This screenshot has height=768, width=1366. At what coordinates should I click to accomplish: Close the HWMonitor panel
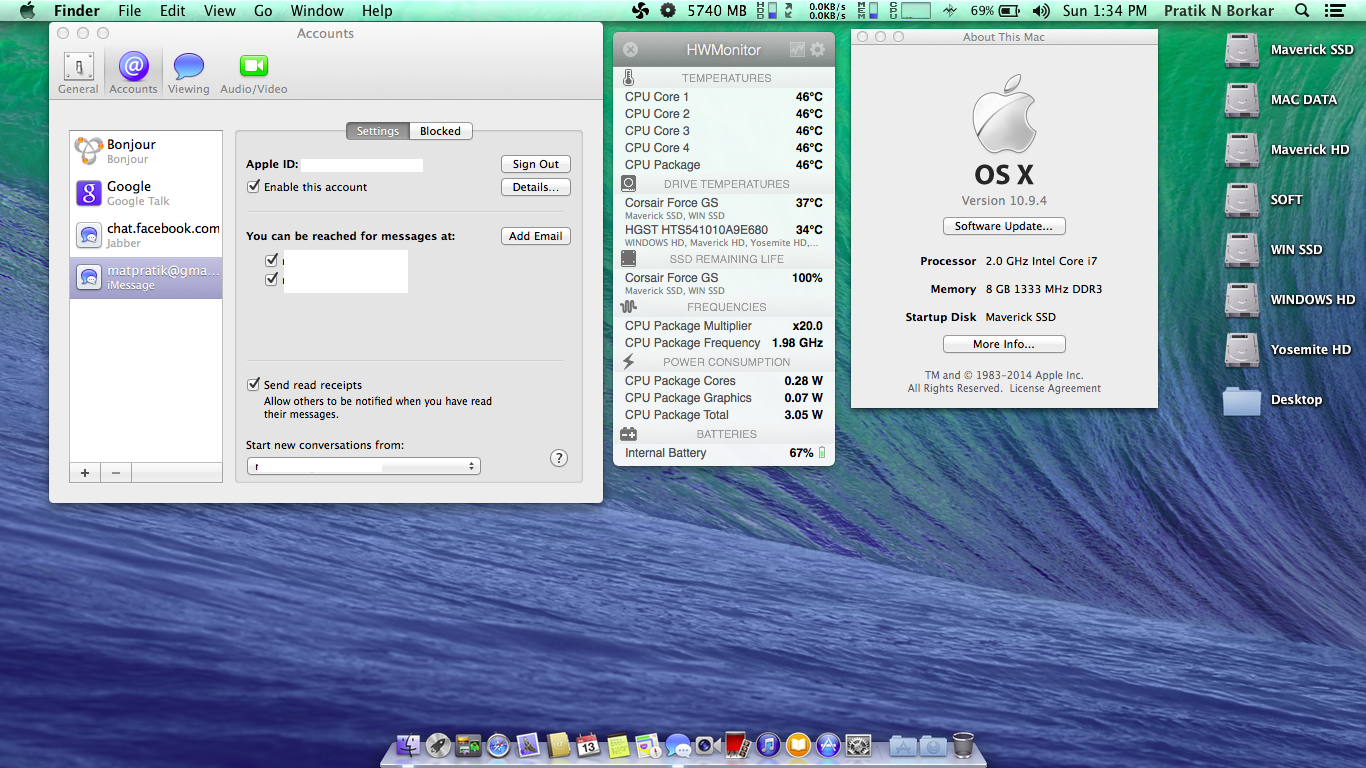click(630, 49)
